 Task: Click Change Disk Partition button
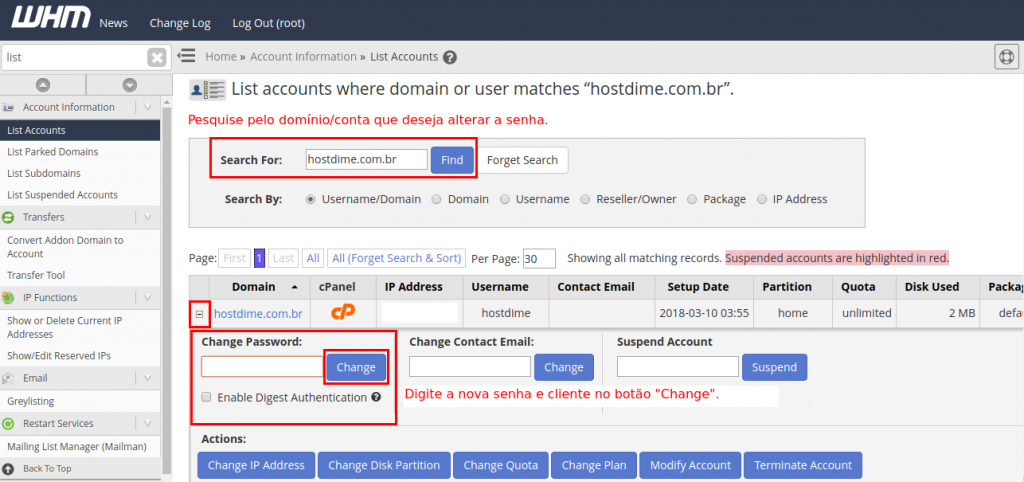pos(384,466)
